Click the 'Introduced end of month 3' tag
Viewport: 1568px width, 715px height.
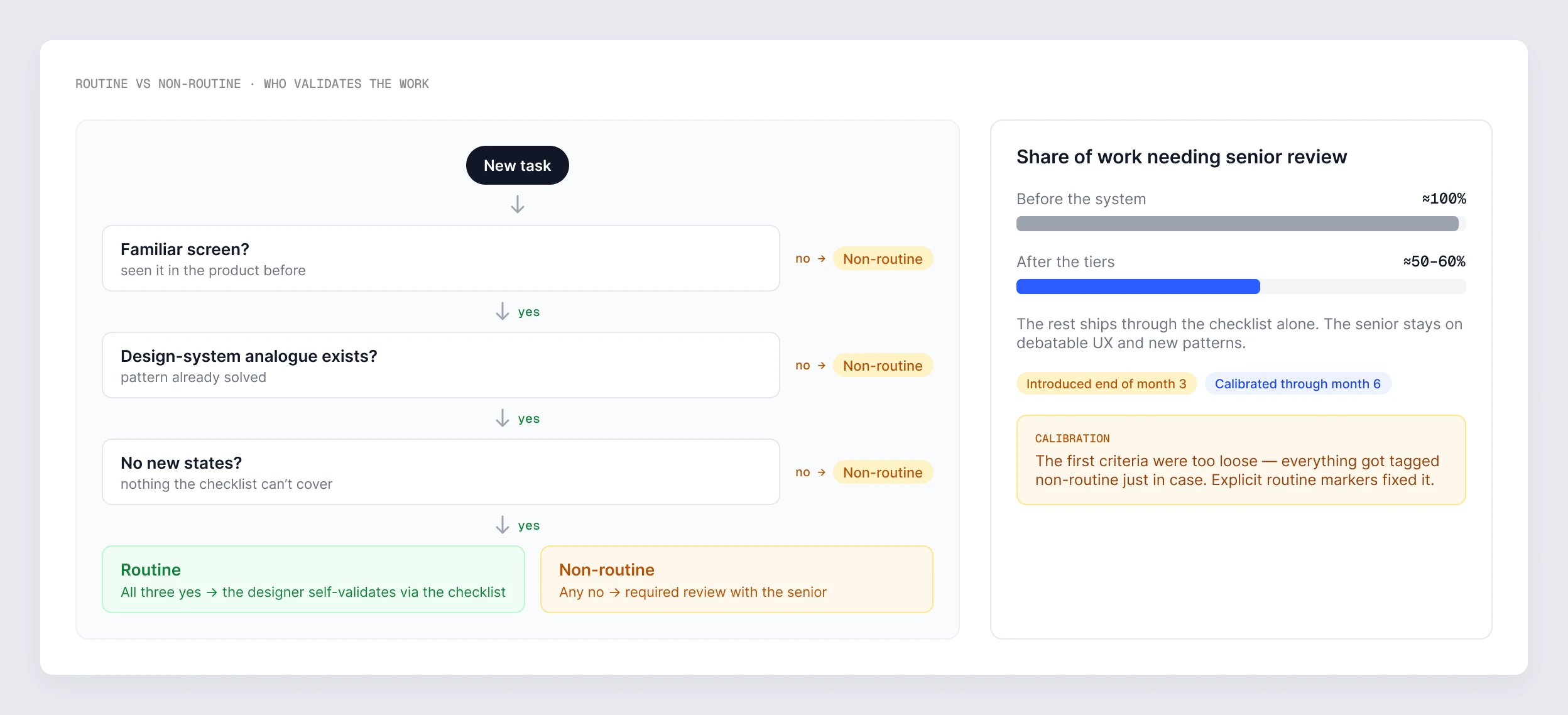coord(1106,384)
